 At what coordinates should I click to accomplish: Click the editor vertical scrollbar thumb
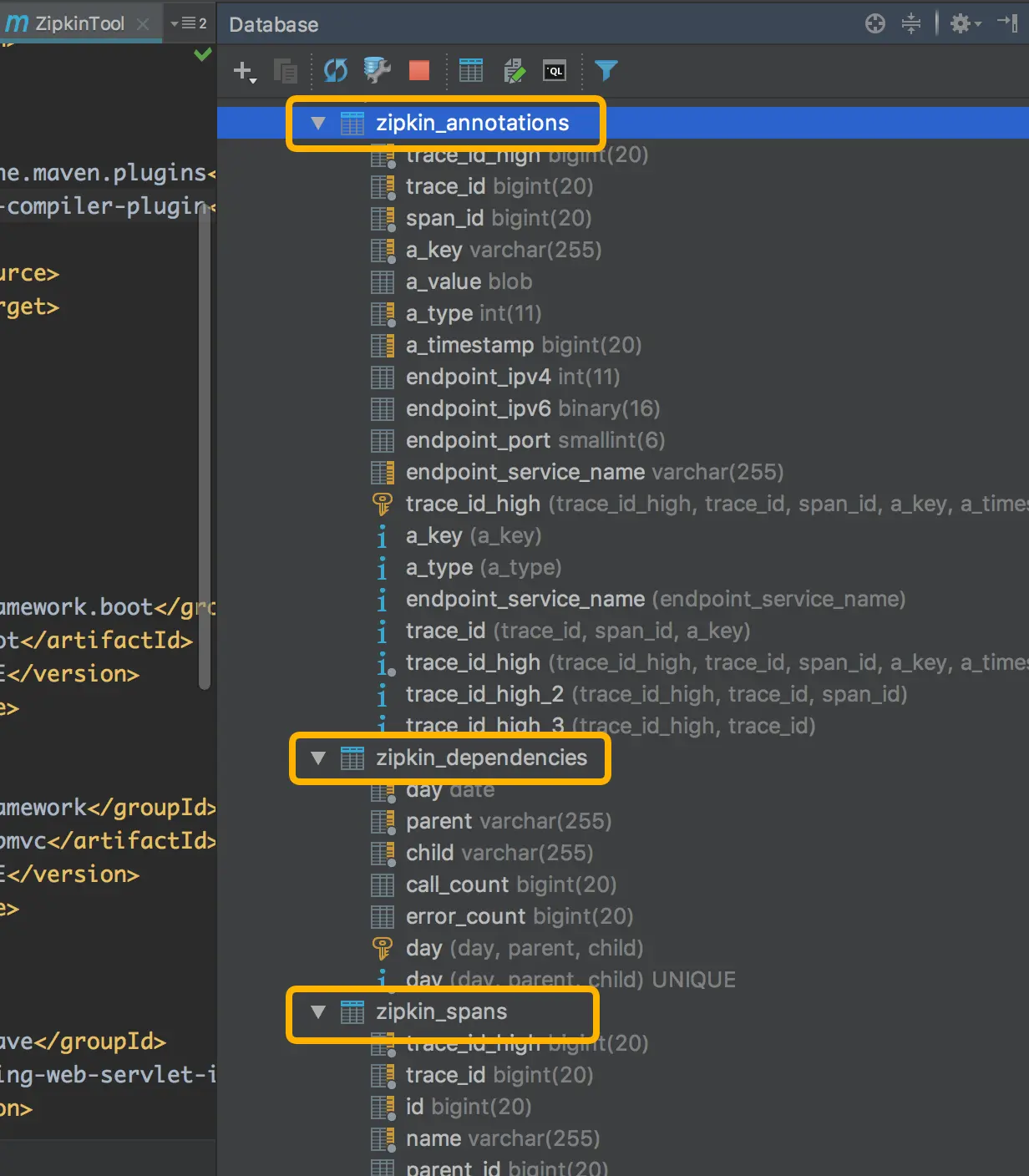pyautogui.click(x=205, y=448)
